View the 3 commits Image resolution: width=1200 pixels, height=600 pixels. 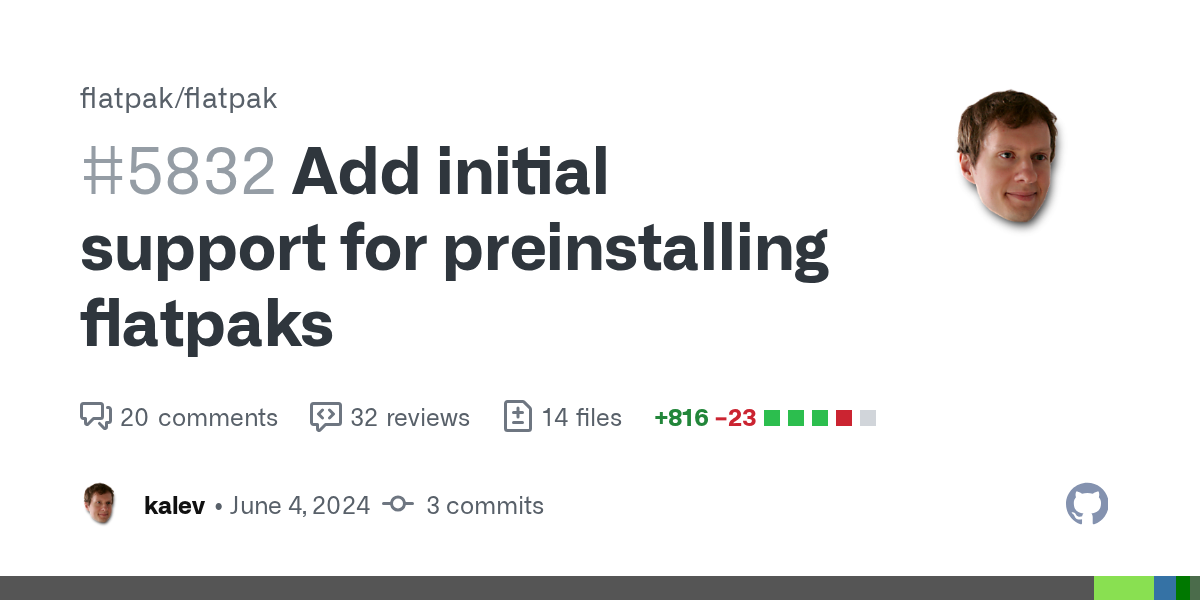[x=484, y=505]
